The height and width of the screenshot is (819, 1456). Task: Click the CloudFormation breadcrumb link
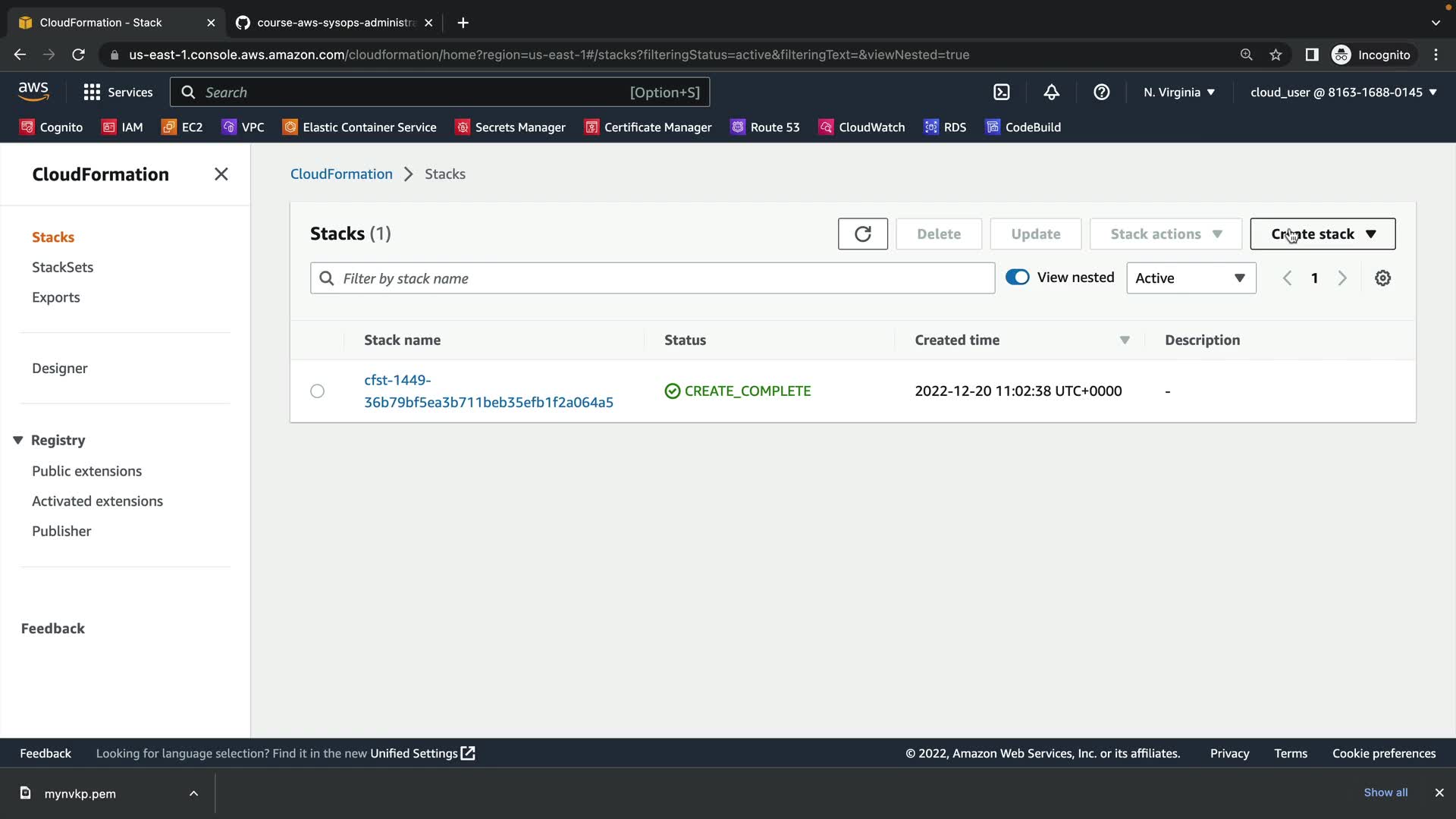pyautogui.click(x=341, y=174)
